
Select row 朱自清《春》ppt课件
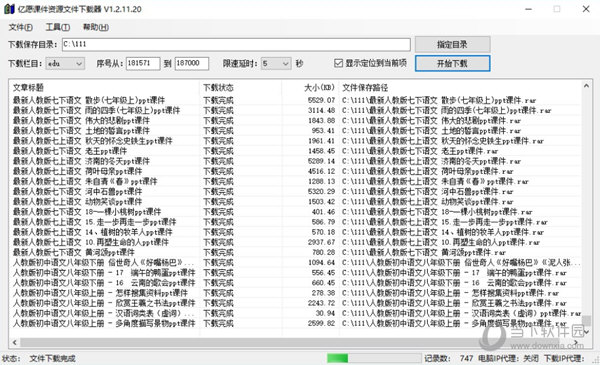(x=295, y=181)
